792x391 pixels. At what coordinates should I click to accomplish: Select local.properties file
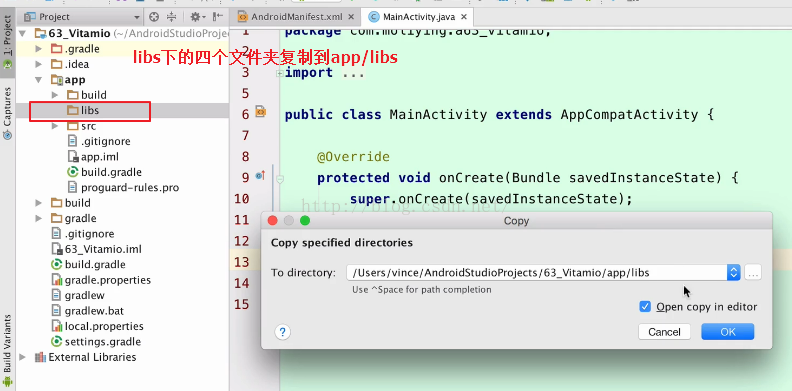104,326
